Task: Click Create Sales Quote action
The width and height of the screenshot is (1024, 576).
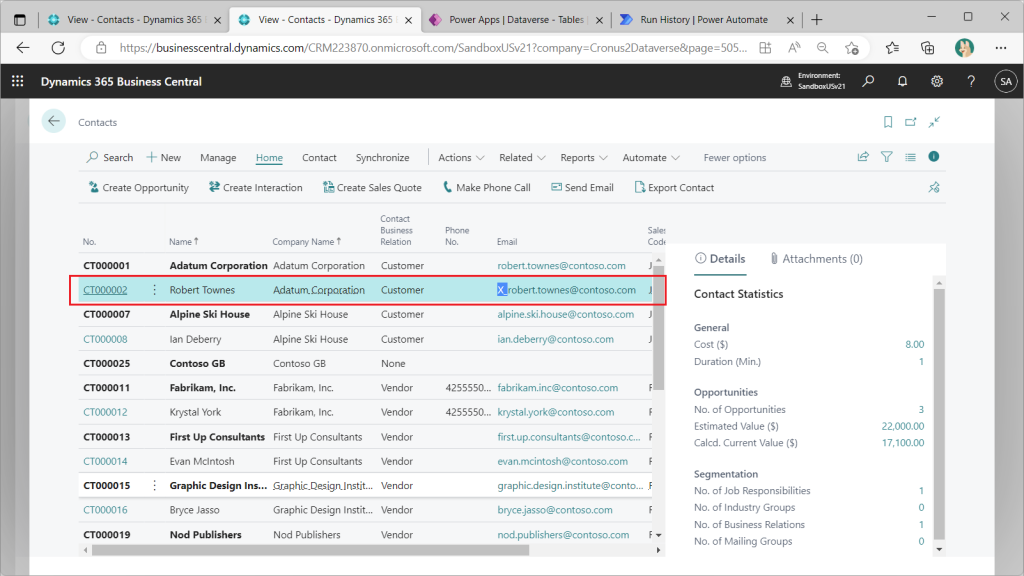Action: point(372,187)
